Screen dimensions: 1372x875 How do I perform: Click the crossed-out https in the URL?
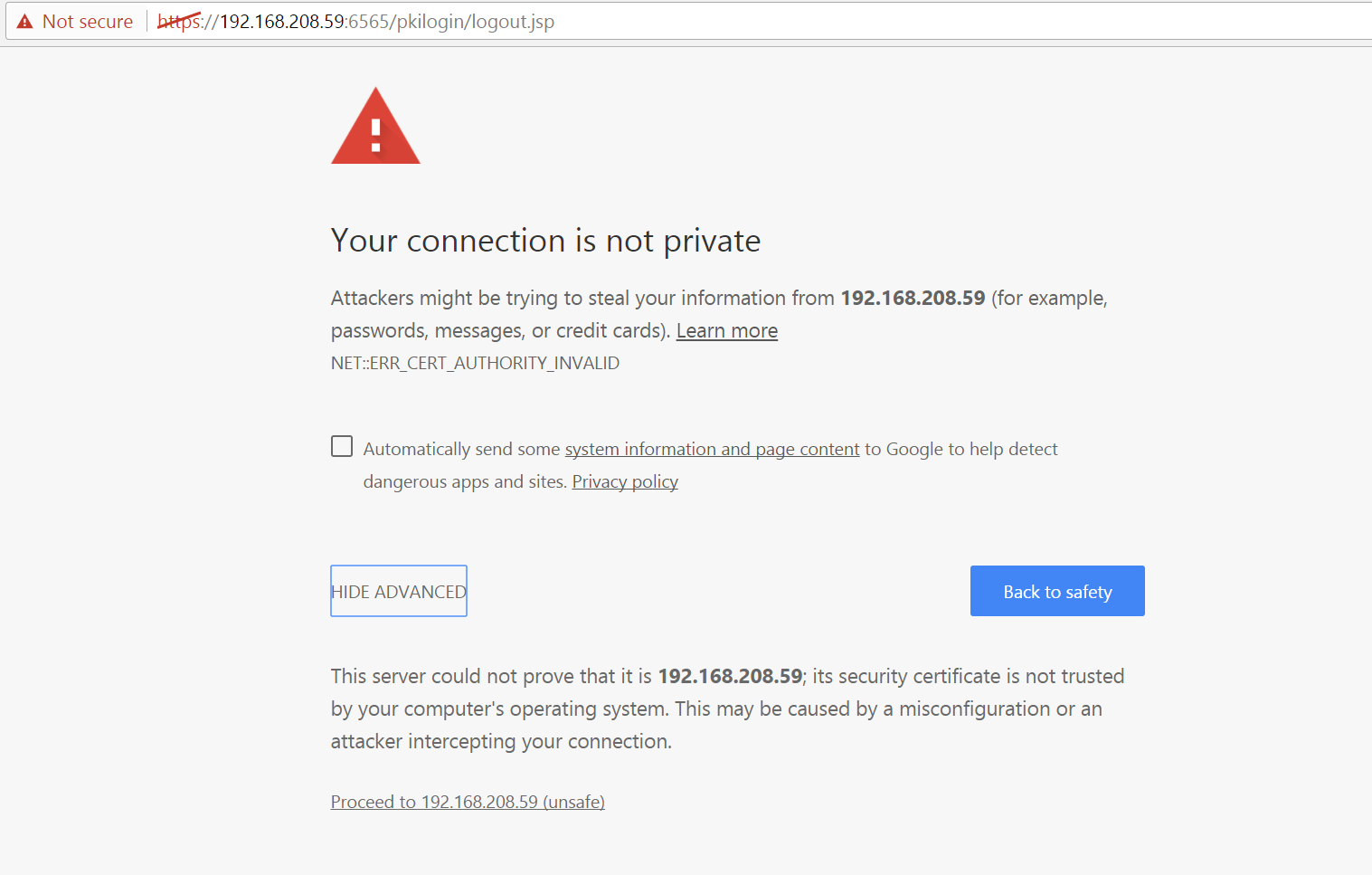tap(179, 22)
